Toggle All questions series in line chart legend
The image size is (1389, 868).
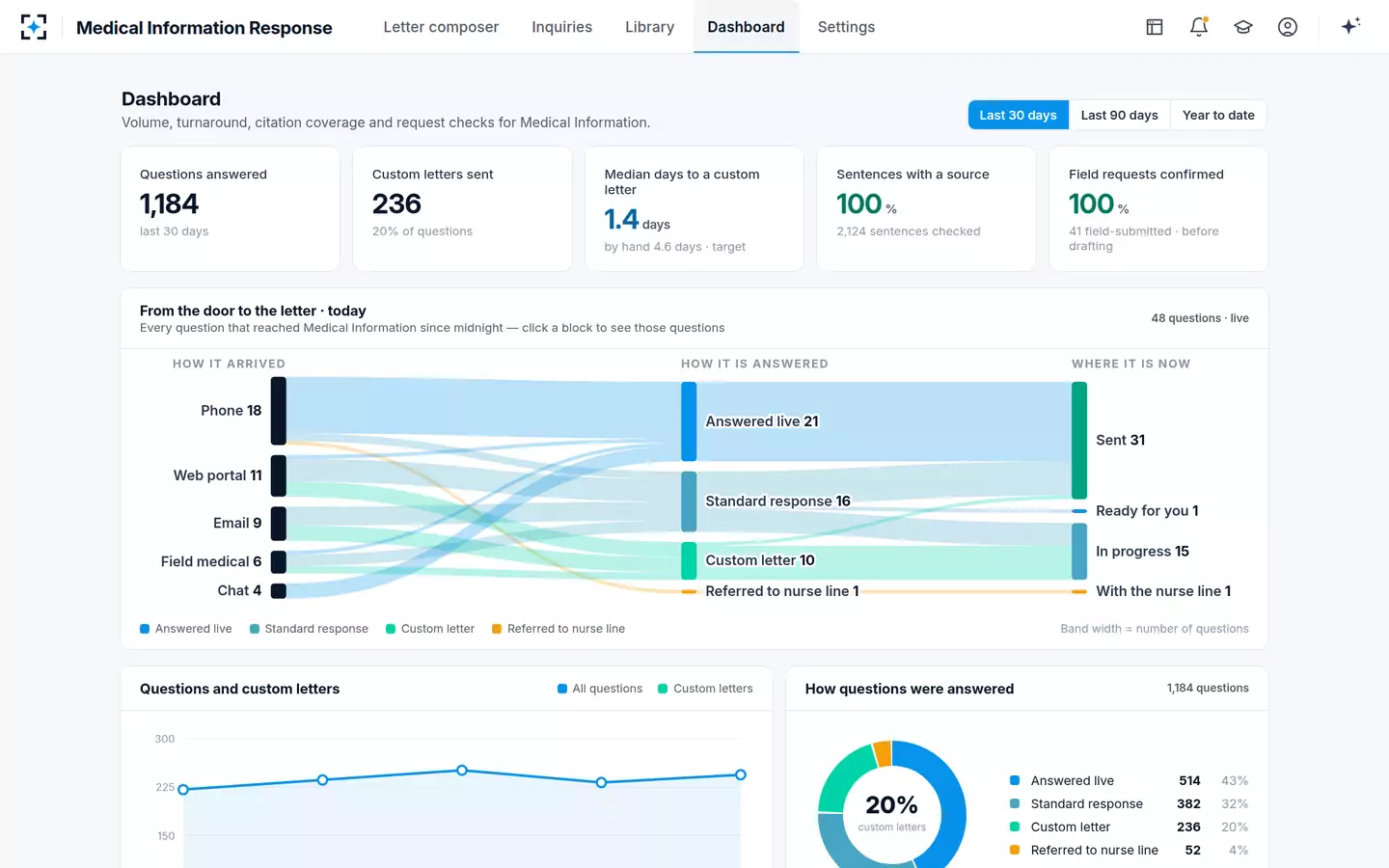(600, 689)
